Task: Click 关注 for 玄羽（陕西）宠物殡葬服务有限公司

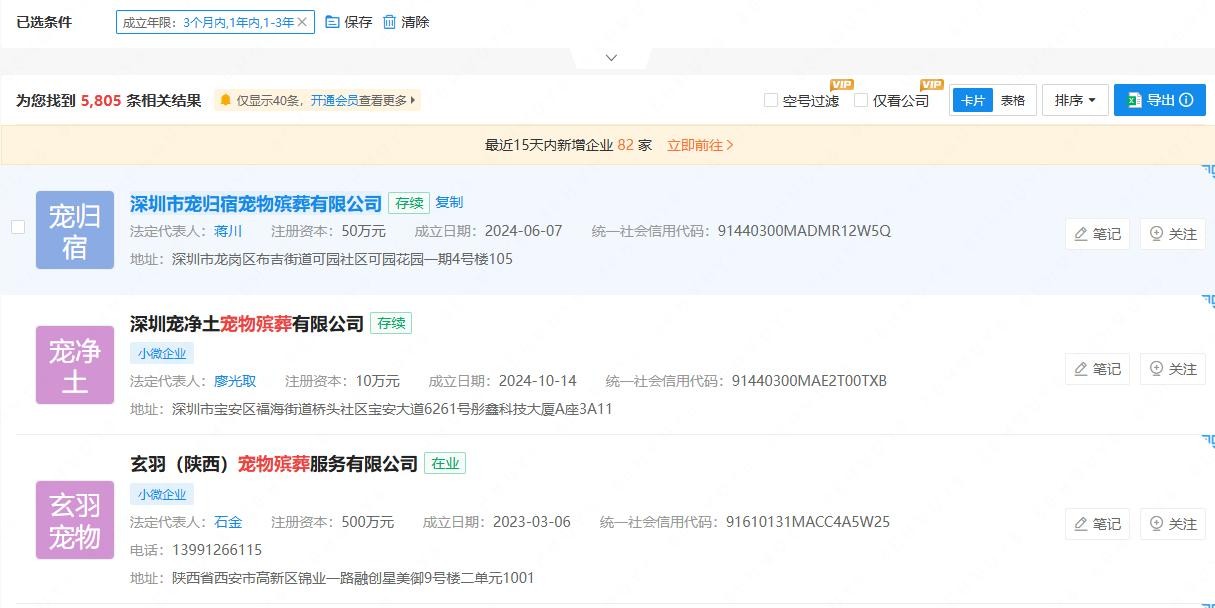Action: tap(1172, 524)
